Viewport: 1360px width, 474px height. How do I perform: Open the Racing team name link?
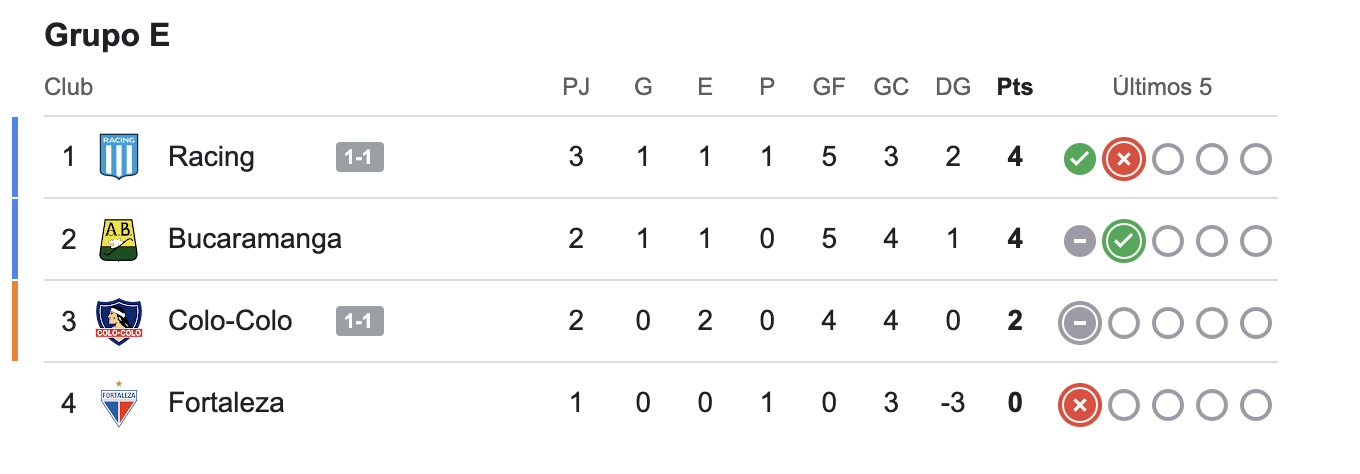tap(211, 157)
